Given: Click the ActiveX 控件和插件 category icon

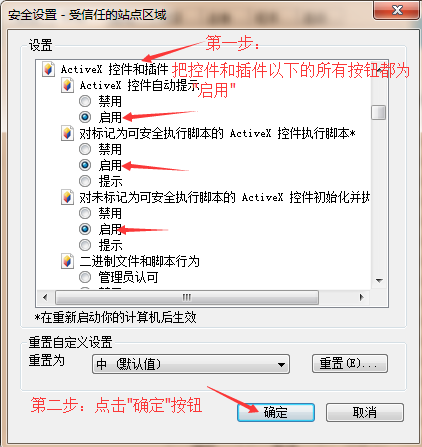Looking at the screenshot, I should pyautogui.click(x=48, y=69).
